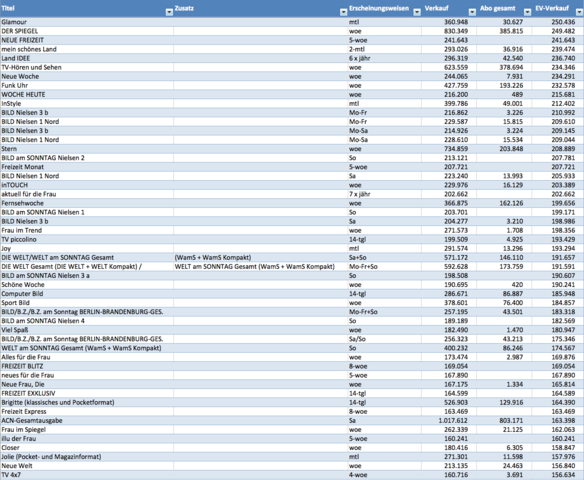Click EV-Verkauf value 250.436 for Glamour
584x480 pixels.
coord(564,22)
